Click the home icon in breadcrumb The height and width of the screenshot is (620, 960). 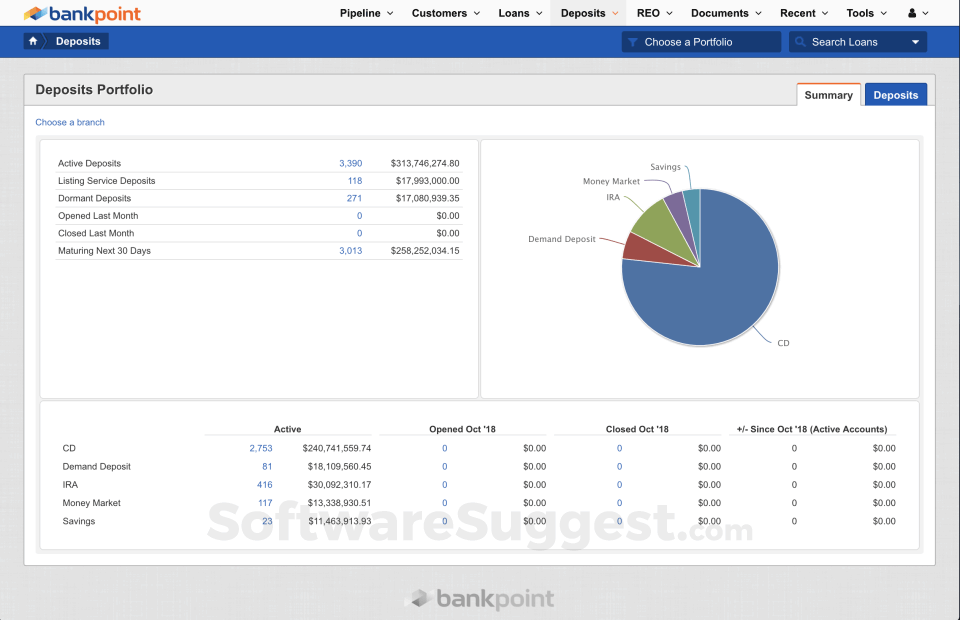[x=34, y=42]
